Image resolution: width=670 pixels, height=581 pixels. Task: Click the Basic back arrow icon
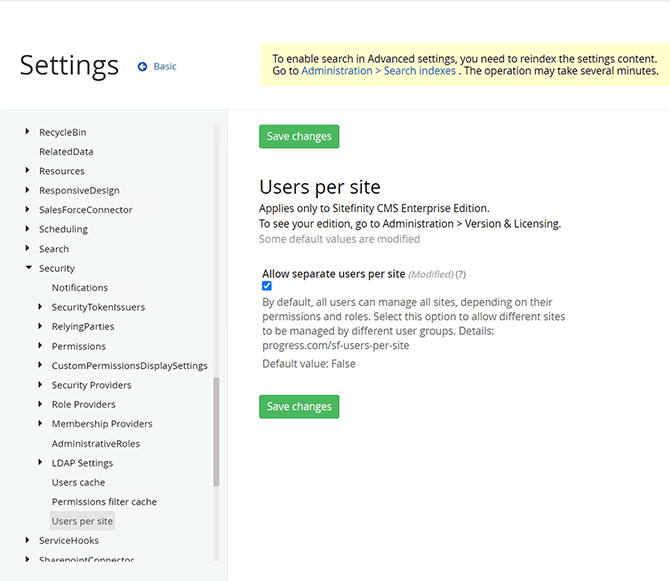142,67
